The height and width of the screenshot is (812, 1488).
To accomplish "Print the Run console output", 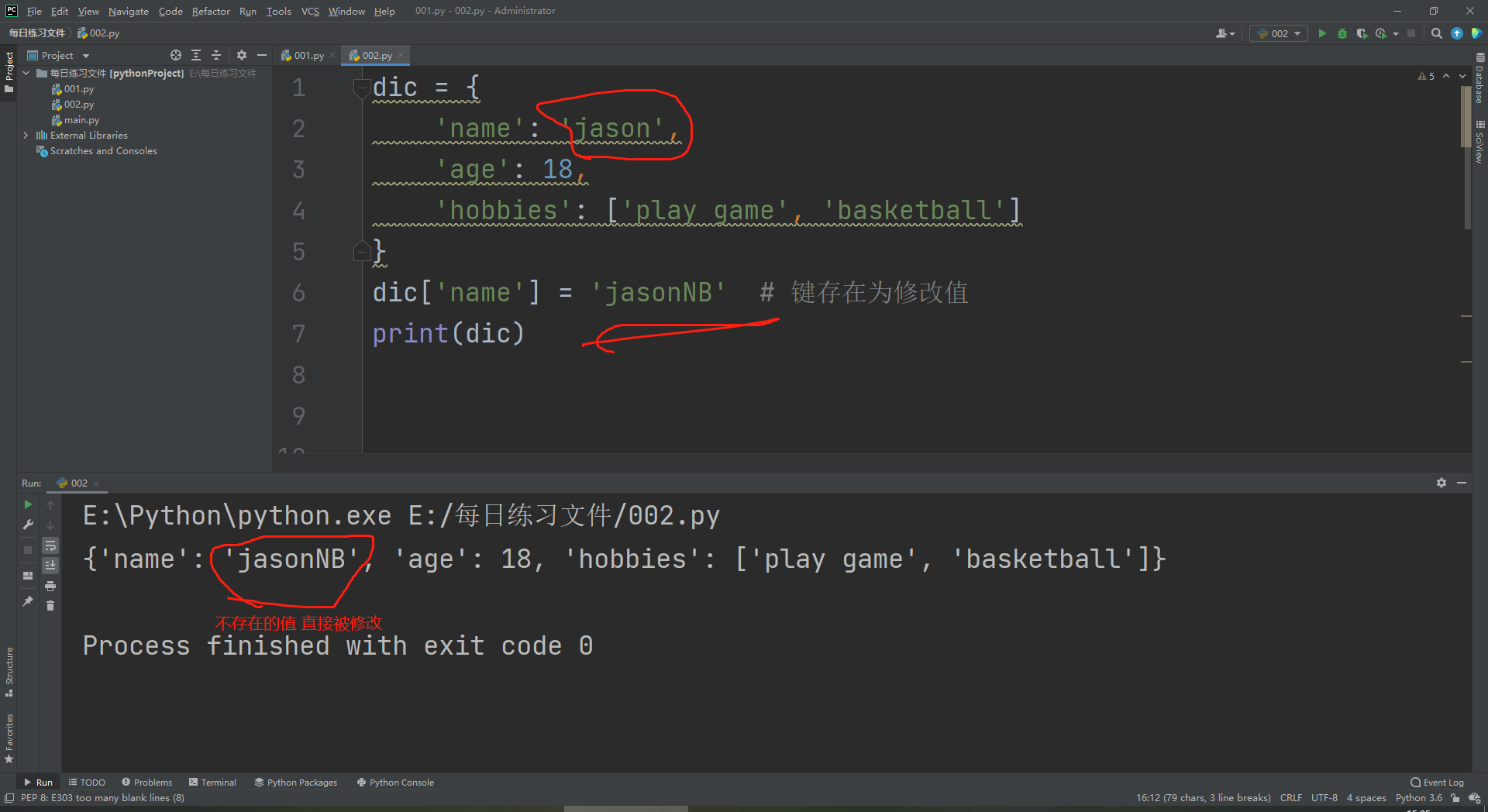I will (x=50, y=586).
